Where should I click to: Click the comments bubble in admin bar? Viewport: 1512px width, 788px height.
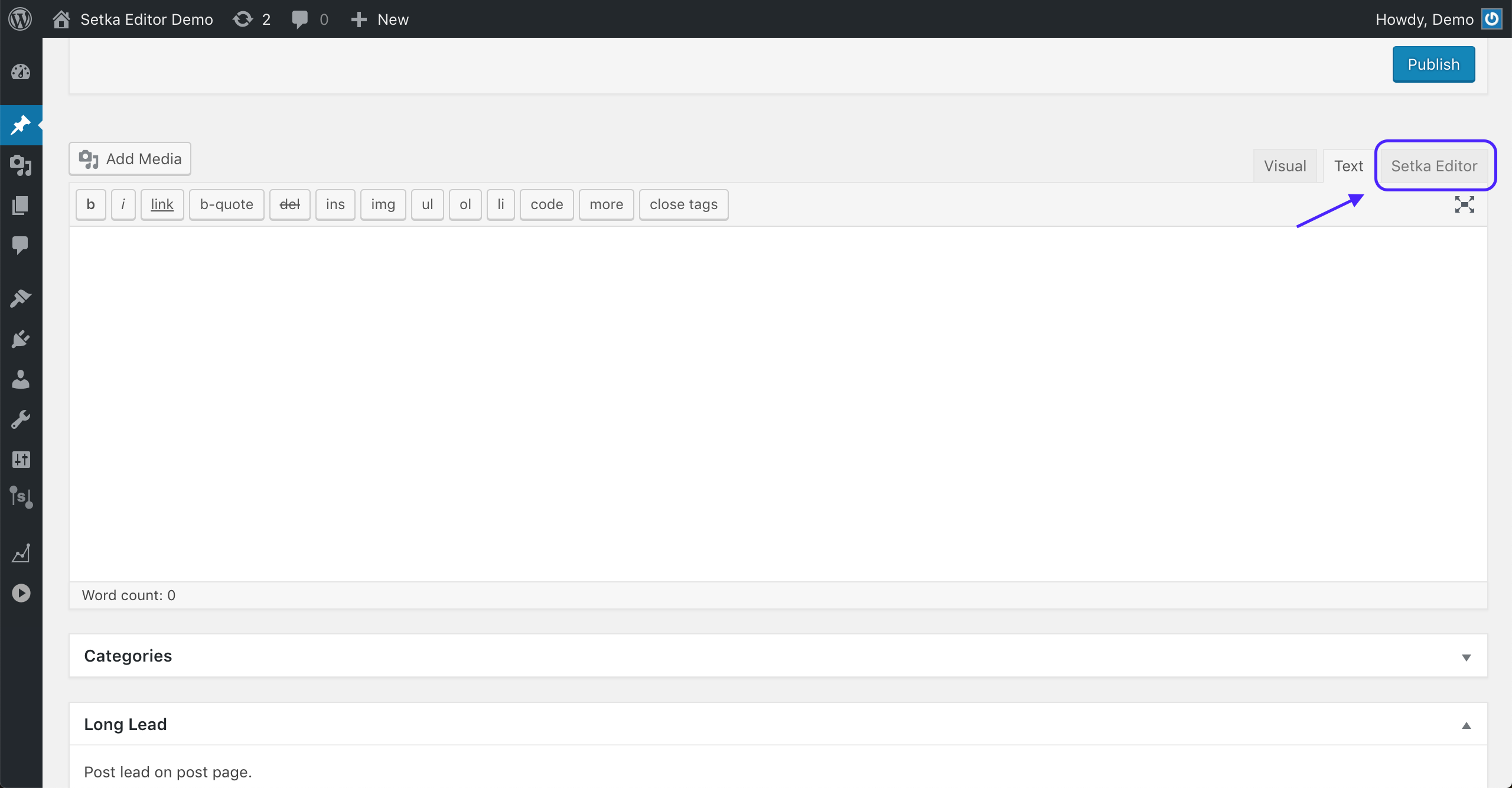300,19
